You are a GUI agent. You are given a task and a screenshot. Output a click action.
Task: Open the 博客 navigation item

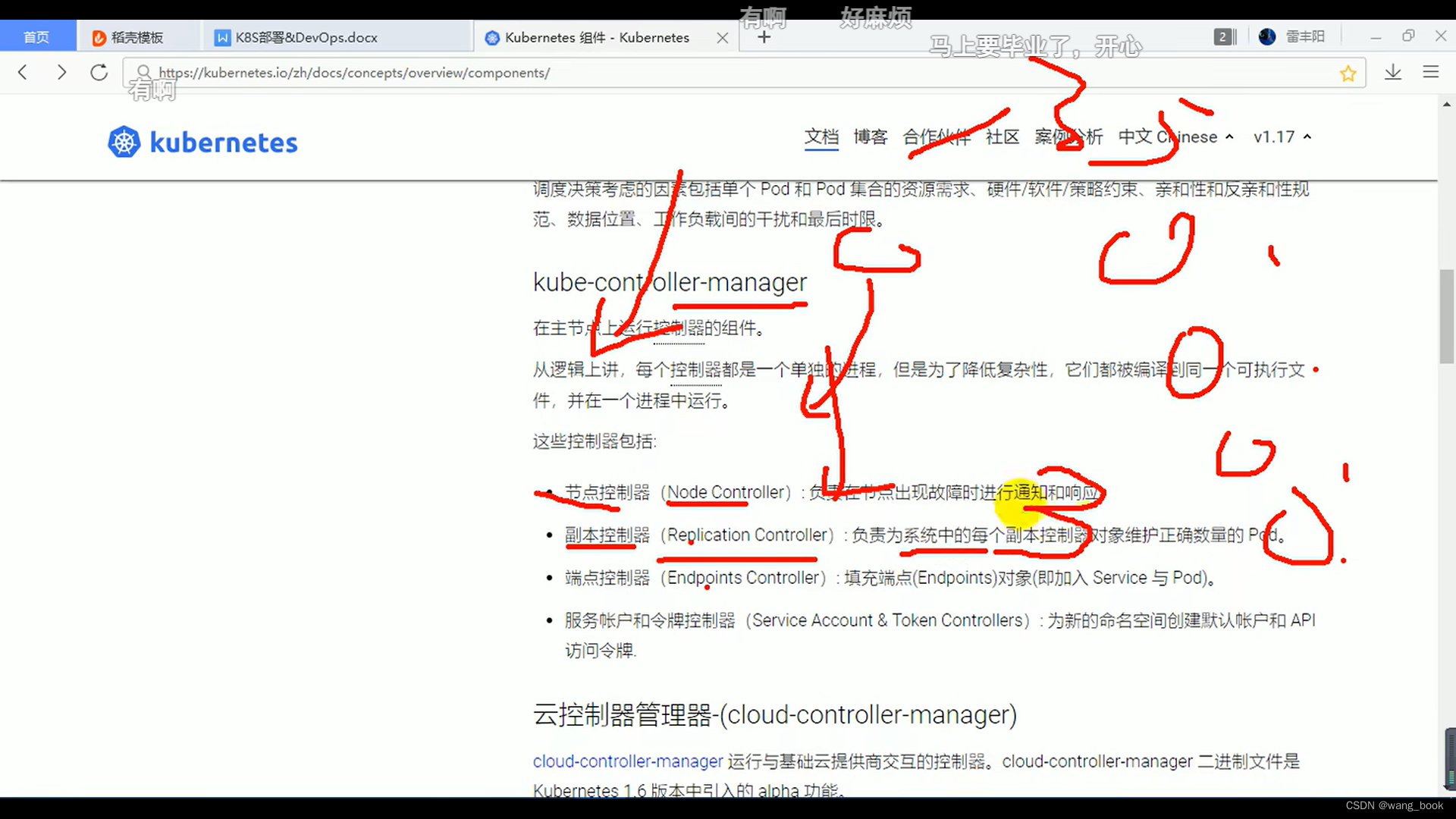[871, 137]
